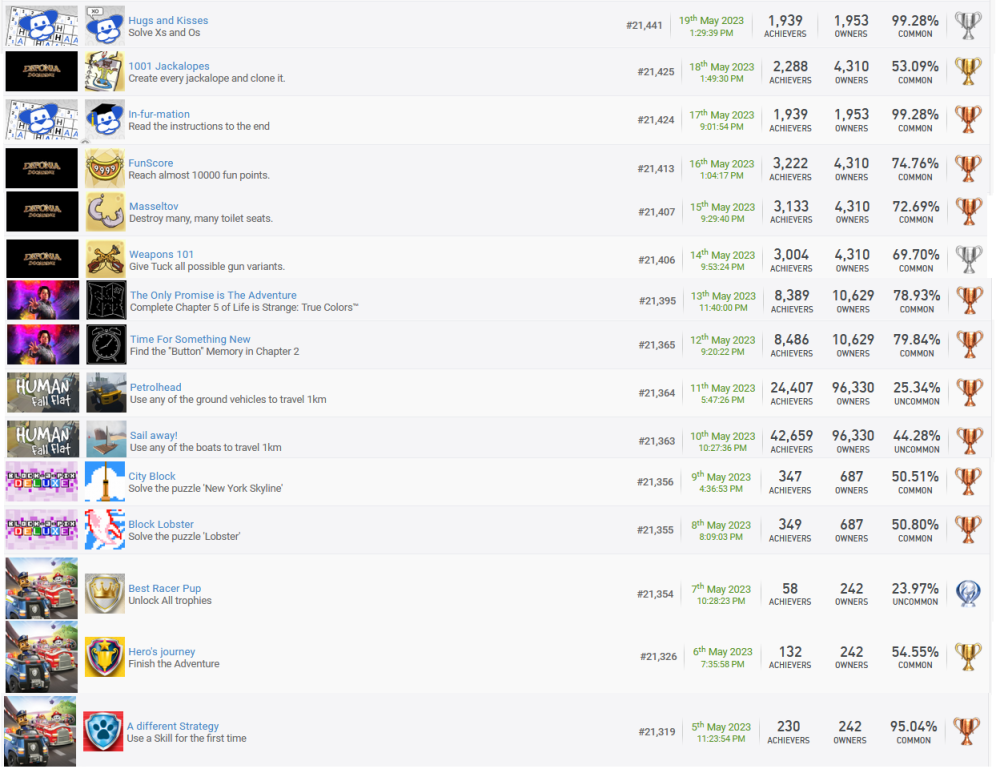Click the alarm clock icon for Time For Something New
This screenshot has width=1000, height=769.
point(105,345)
